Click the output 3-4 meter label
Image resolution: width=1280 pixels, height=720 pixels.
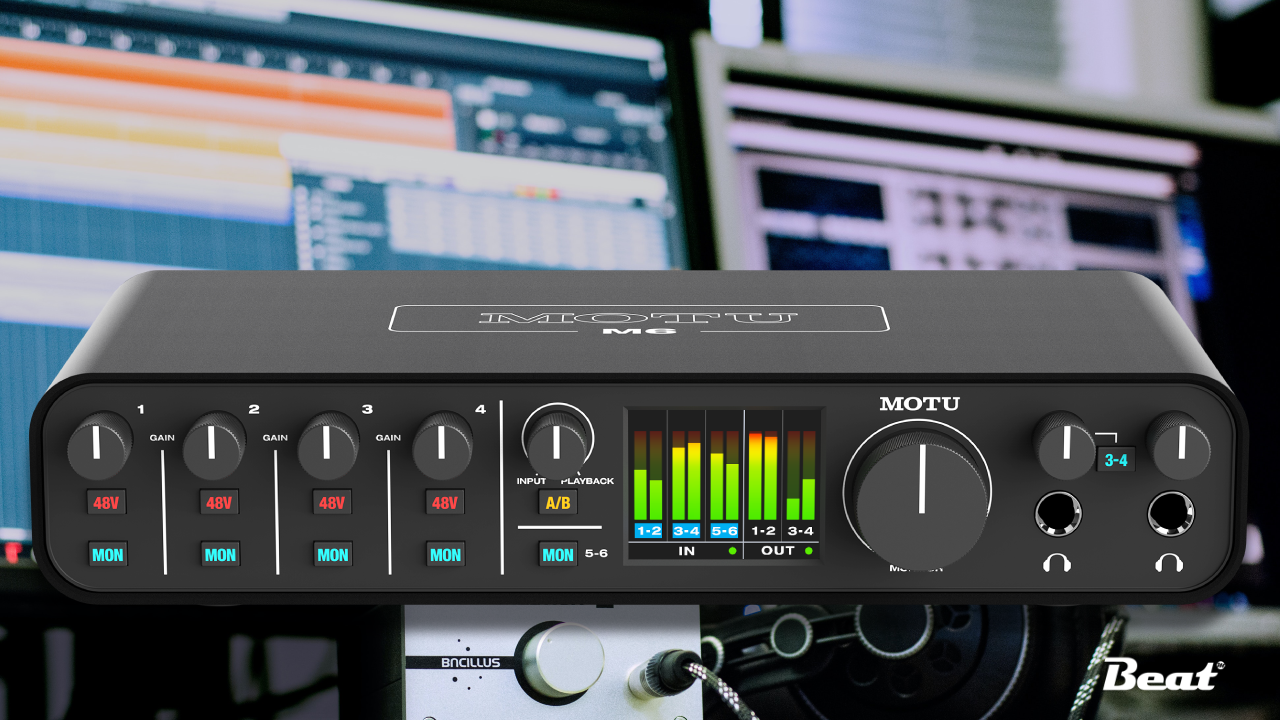(x=801, y=531)
